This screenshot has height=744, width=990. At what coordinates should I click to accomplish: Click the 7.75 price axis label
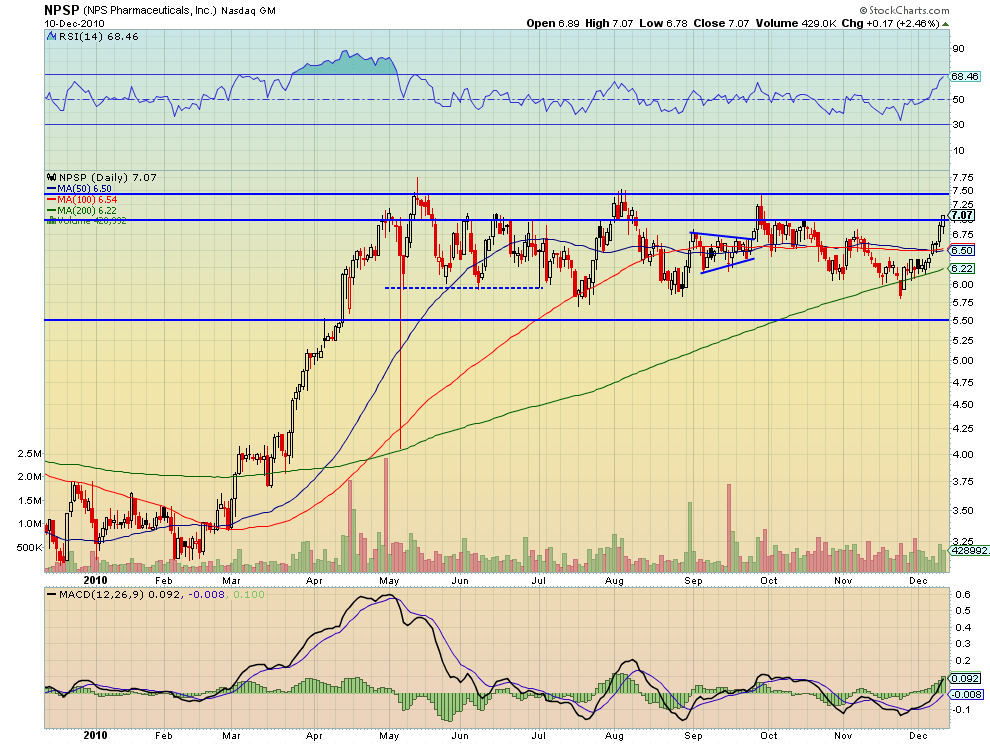coord(962,177)
